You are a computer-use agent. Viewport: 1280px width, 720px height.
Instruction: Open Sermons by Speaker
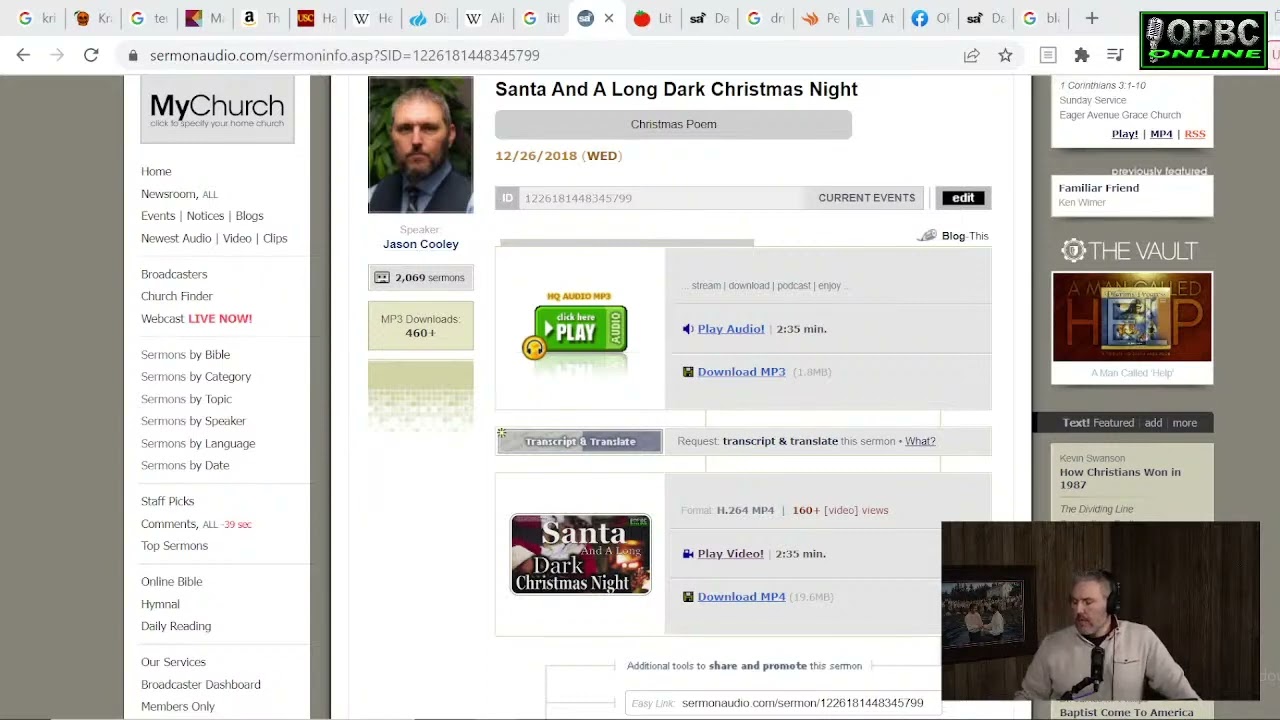pyautogui.click(x=193, y=421)
